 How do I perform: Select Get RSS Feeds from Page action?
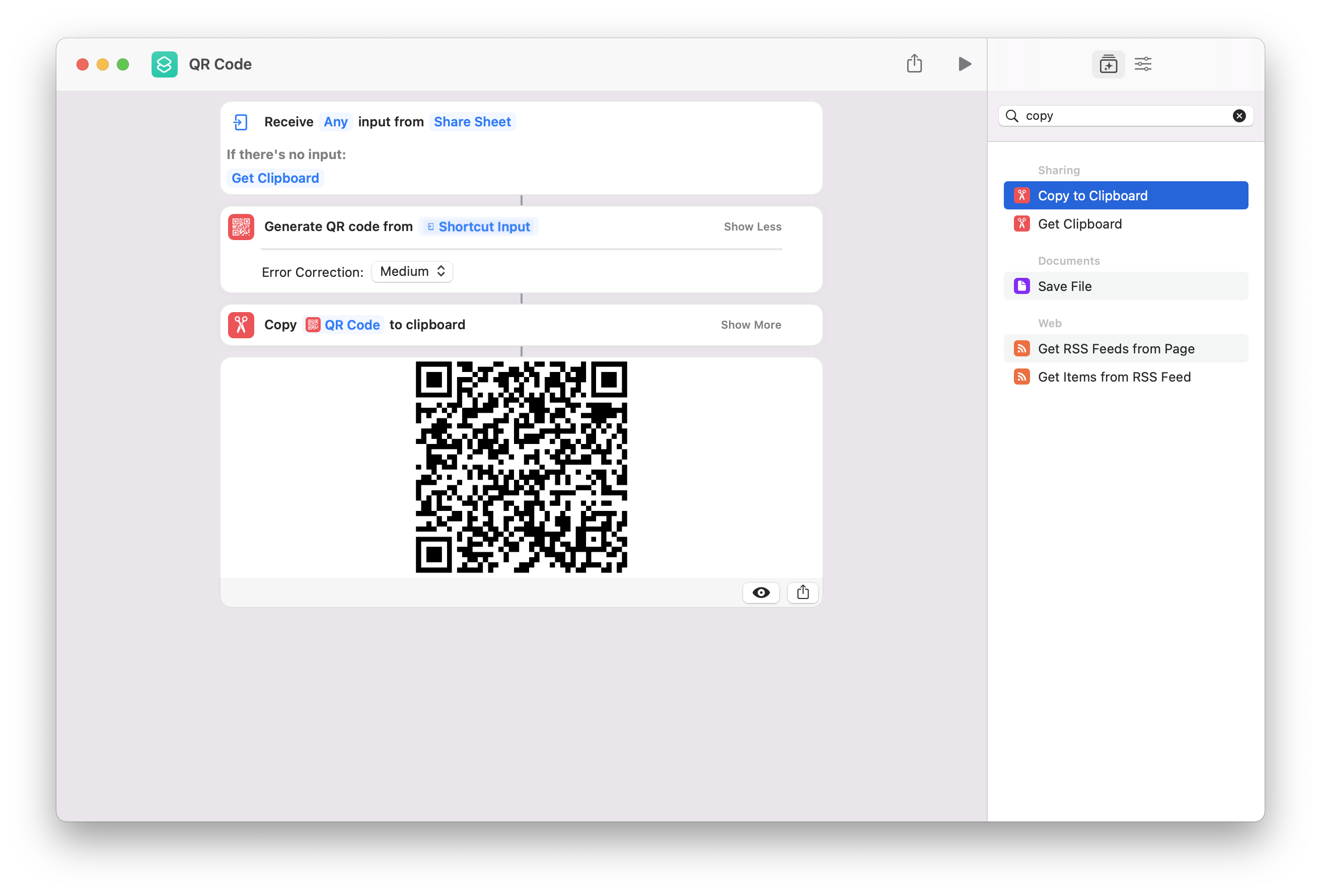pyautogui.click(x=1126, y=348)
